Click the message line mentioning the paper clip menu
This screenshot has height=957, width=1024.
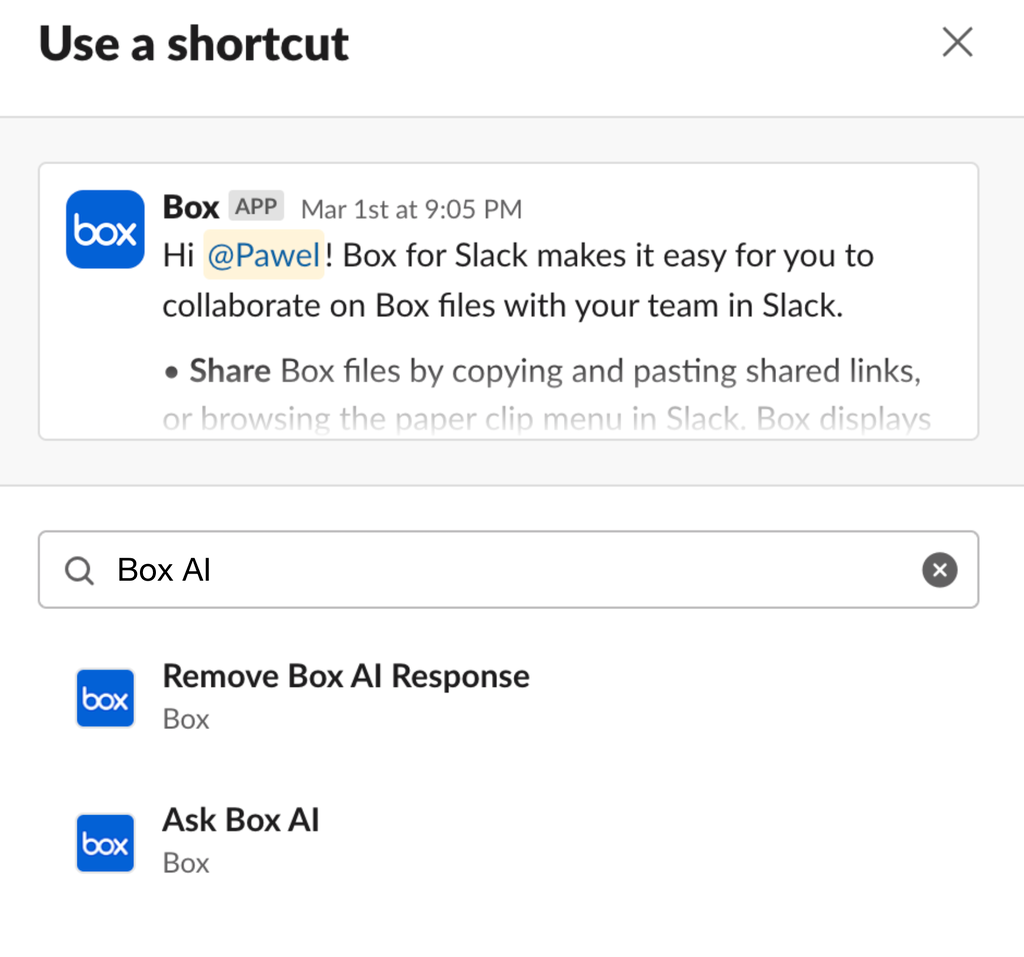546,419
